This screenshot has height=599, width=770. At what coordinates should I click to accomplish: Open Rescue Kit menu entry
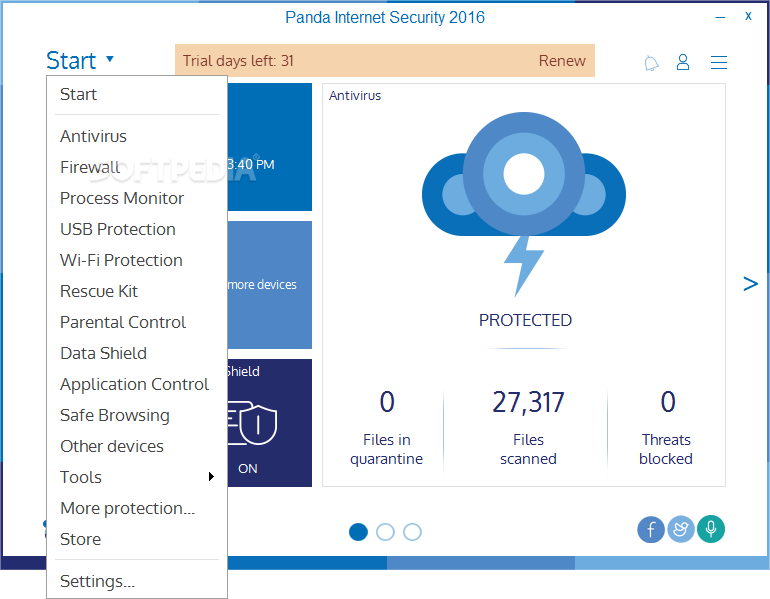click(x=137, y=291)
